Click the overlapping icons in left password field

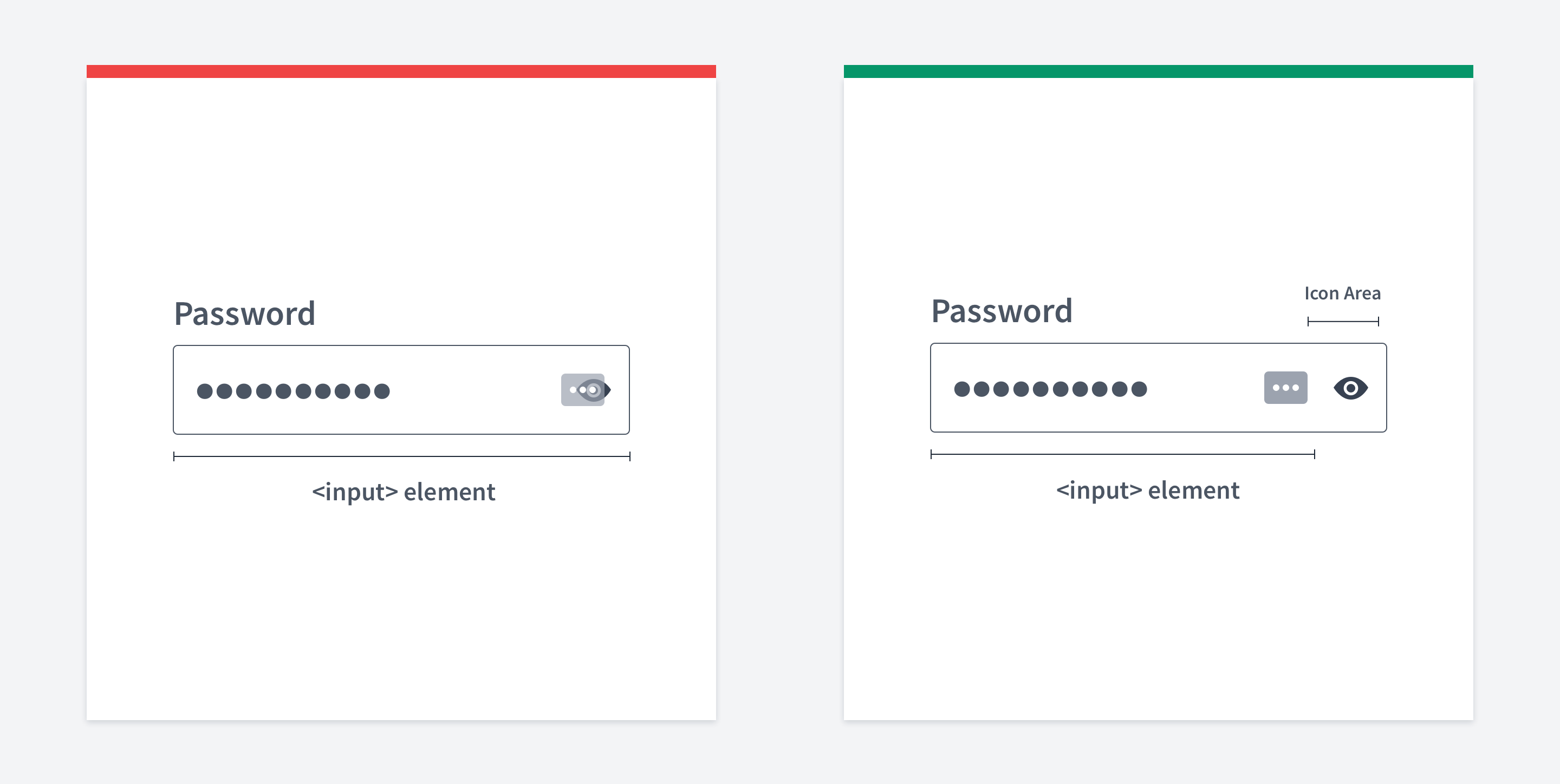point(586,390)
